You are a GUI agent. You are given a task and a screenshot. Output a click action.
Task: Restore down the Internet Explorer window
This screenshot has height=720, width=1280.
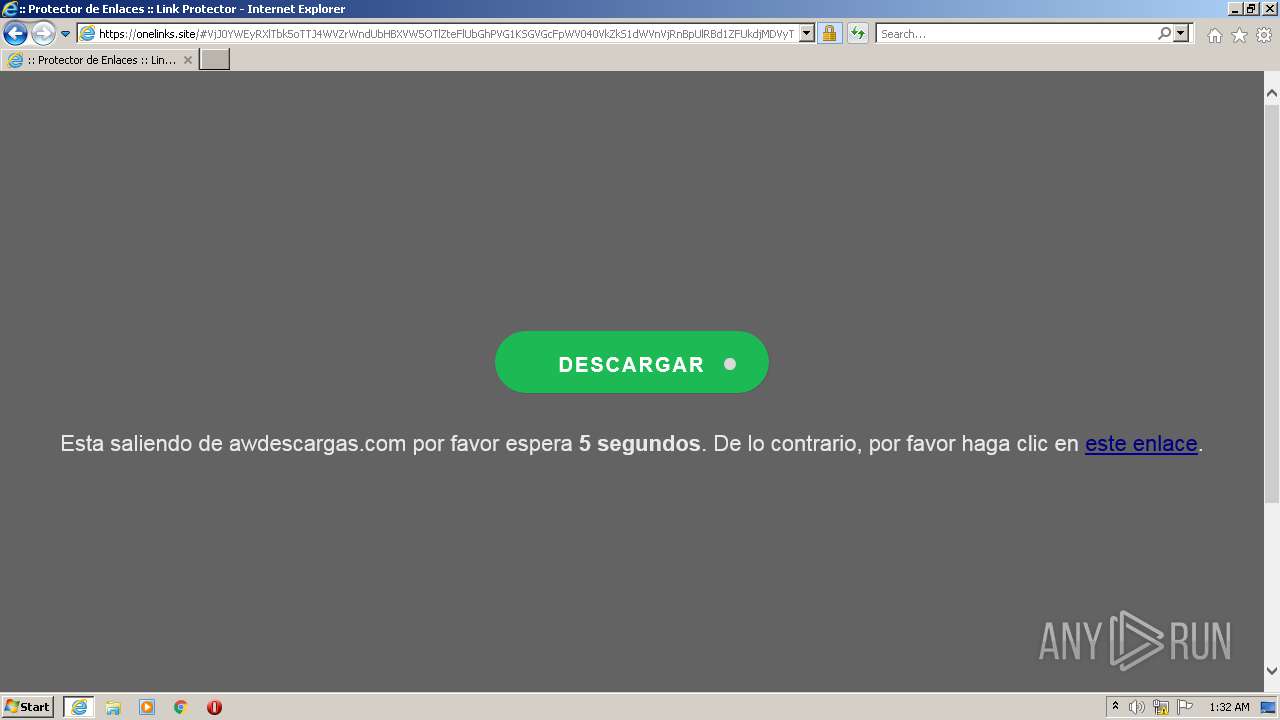(1251, 9)
